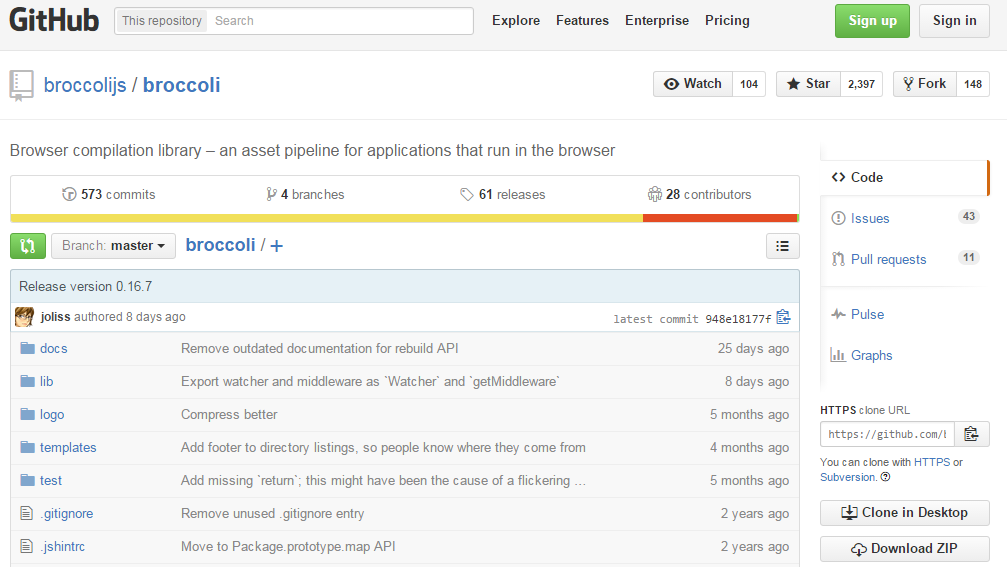Image resolution: width=1007 pixels, height=567 pixels.
Task: Click the green Sign up button
Action: 872,21
